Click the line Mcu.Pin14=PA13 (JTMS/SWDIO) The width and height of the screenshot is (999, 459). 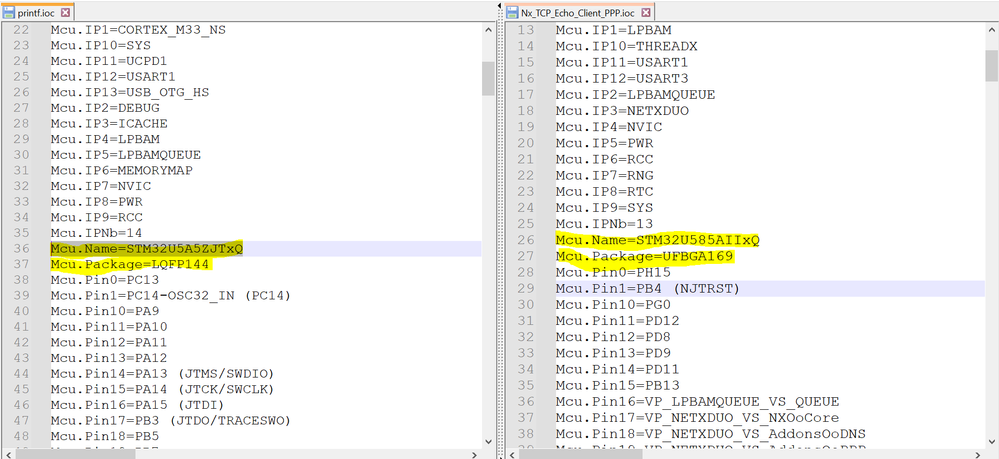tap(162, 374)
